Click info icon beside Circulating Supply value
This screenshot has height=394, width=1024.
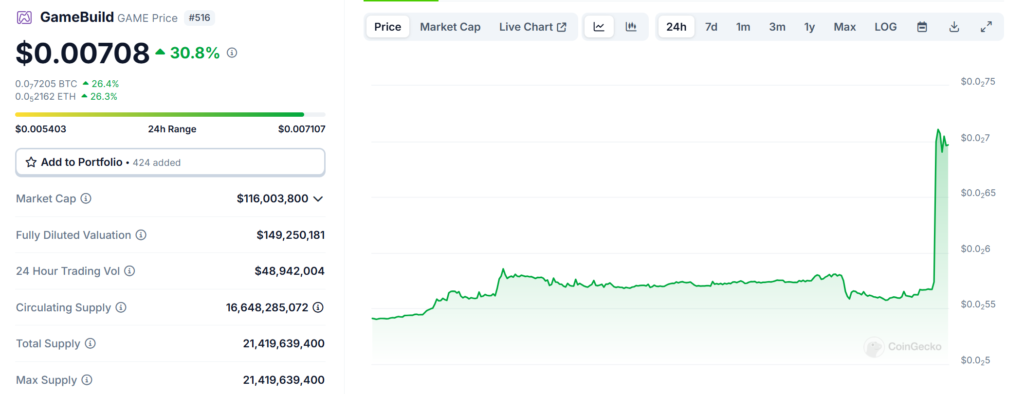click(x=318, y=307)
